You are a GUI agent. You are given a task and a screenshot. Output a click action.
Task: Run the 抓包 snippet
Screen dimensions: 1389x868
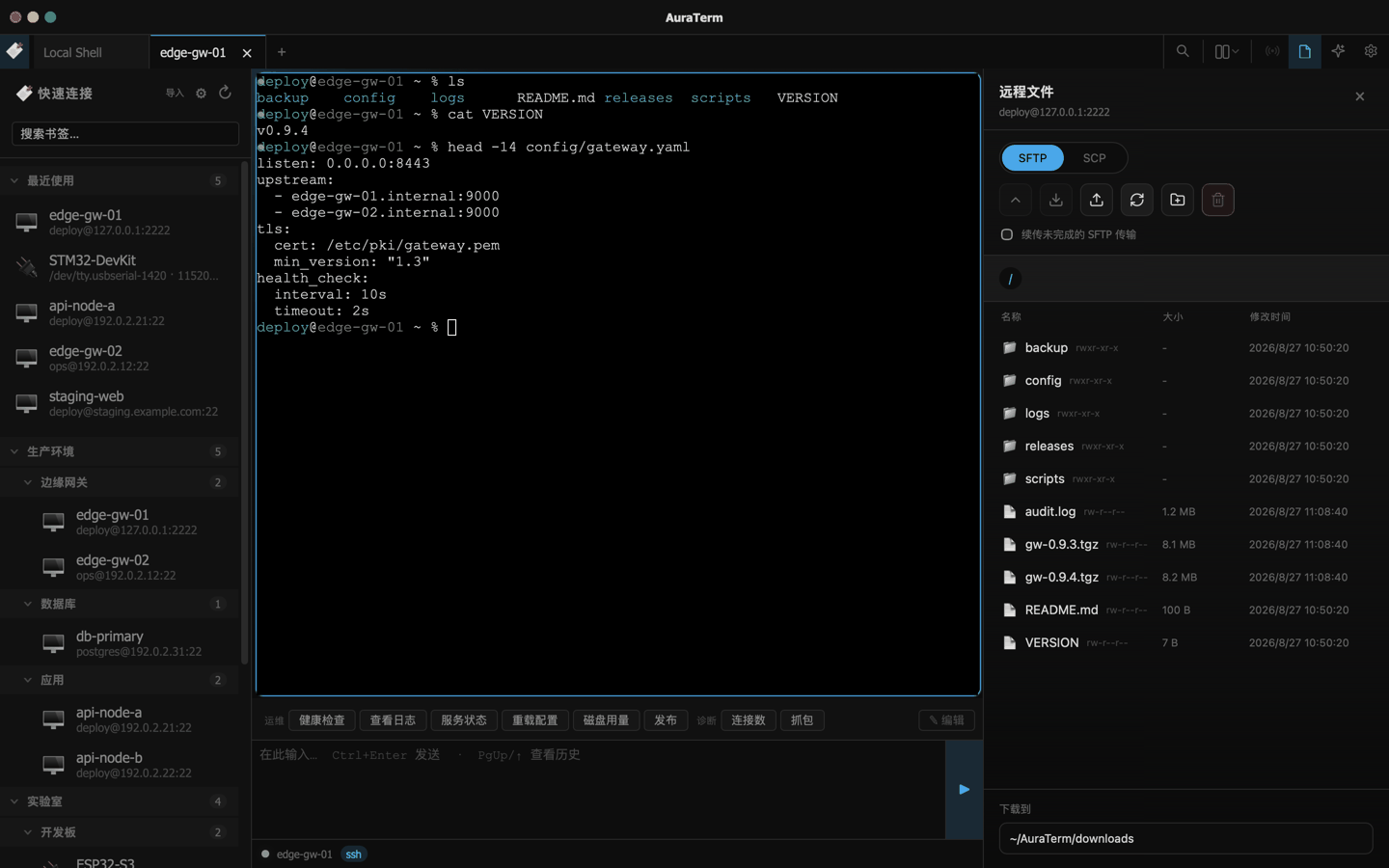[x=802, y=720]
